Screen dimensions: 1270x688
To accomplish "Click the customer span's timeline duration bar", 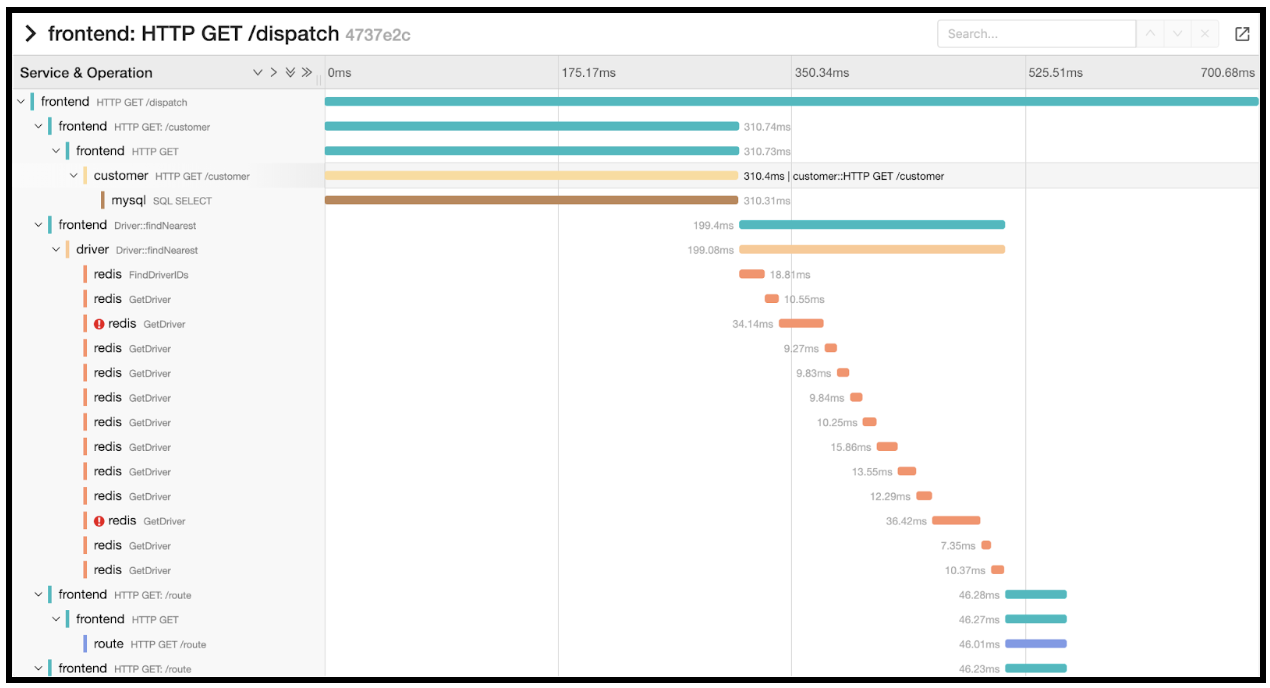I will [x=530, y=175].
